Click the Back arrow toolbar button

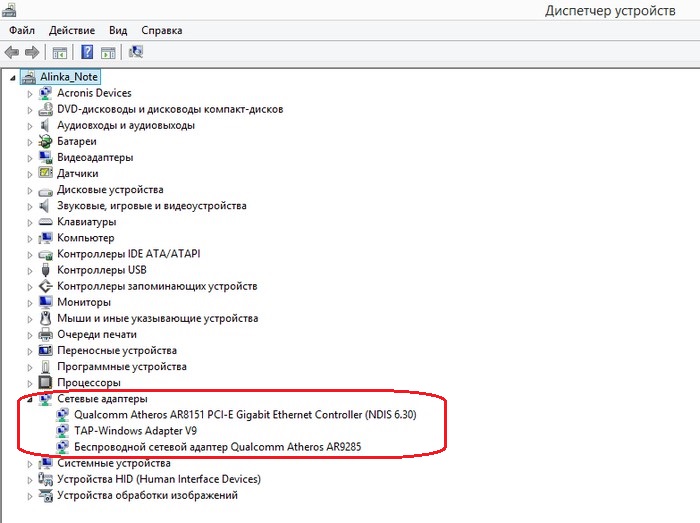[x=12, y=53]
